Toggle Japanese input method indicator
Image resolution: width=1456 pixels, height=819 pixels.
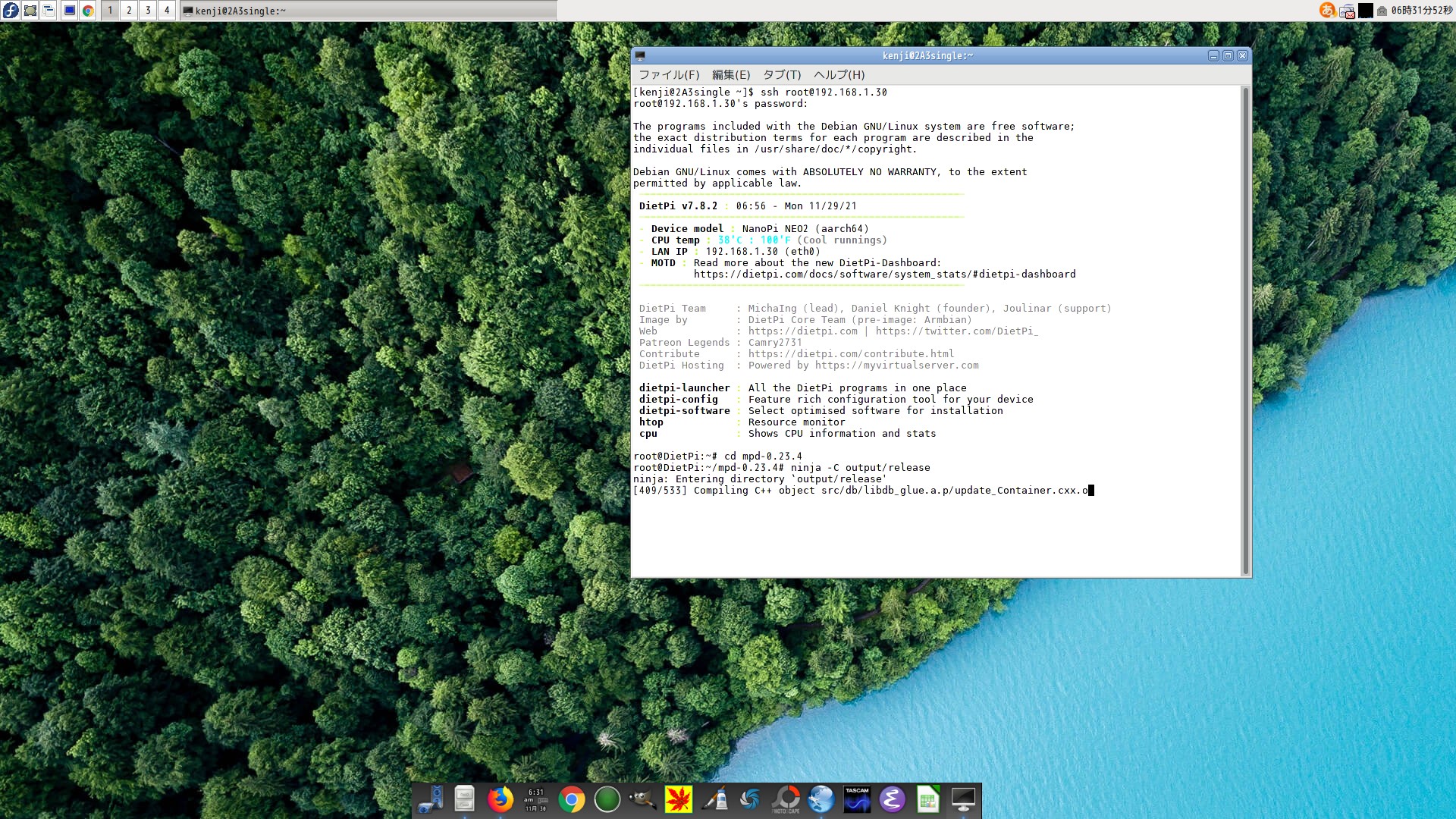coord(1327,11)
